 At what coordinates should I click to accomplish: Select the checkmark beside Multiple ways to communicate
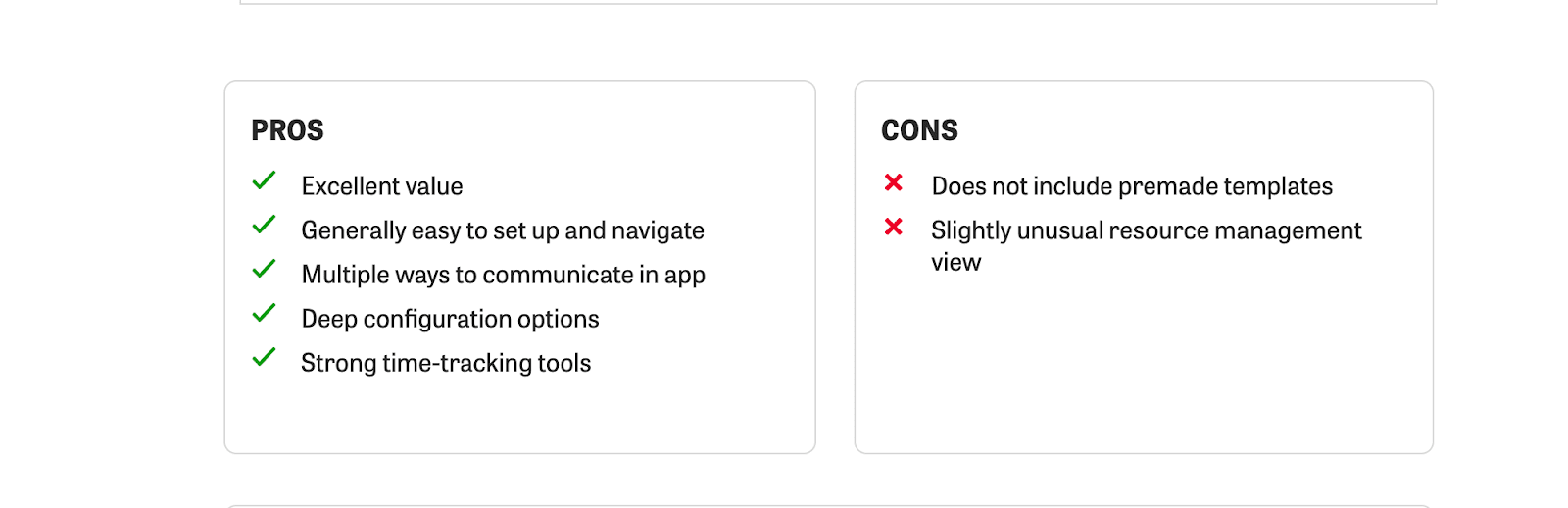coord(264,269)
